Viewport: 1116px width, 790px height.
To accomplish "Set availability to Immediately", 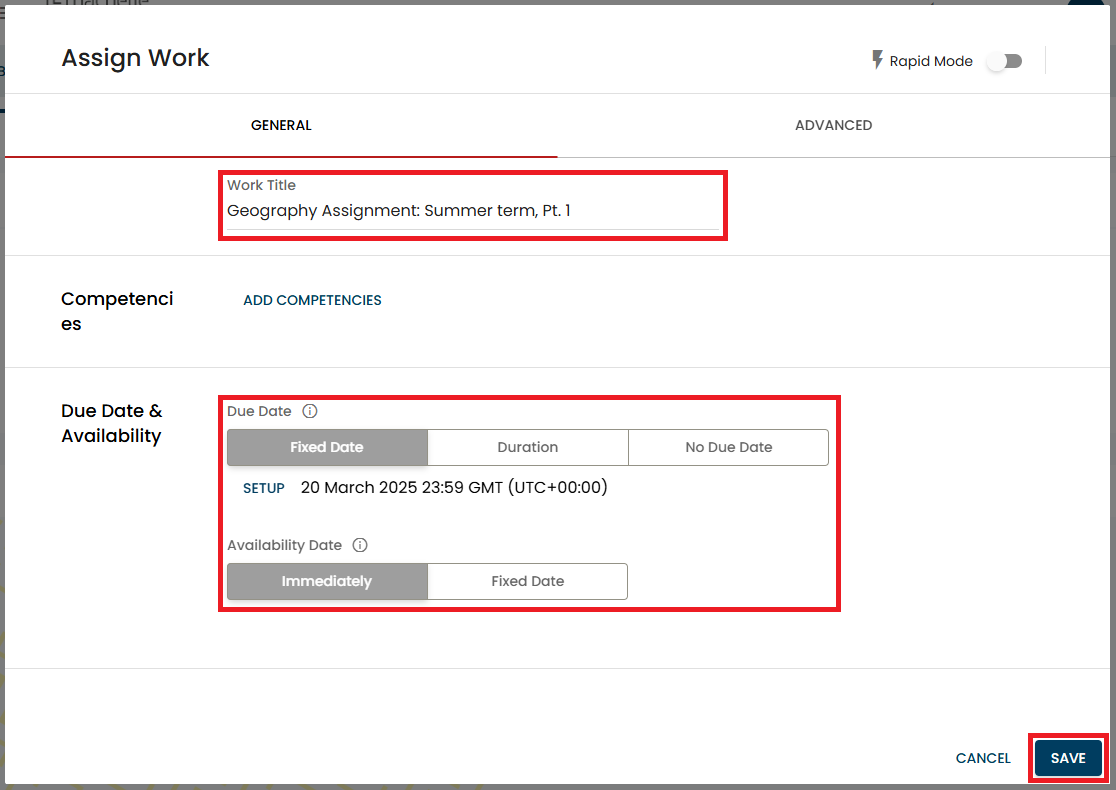I will click(327, 581).
